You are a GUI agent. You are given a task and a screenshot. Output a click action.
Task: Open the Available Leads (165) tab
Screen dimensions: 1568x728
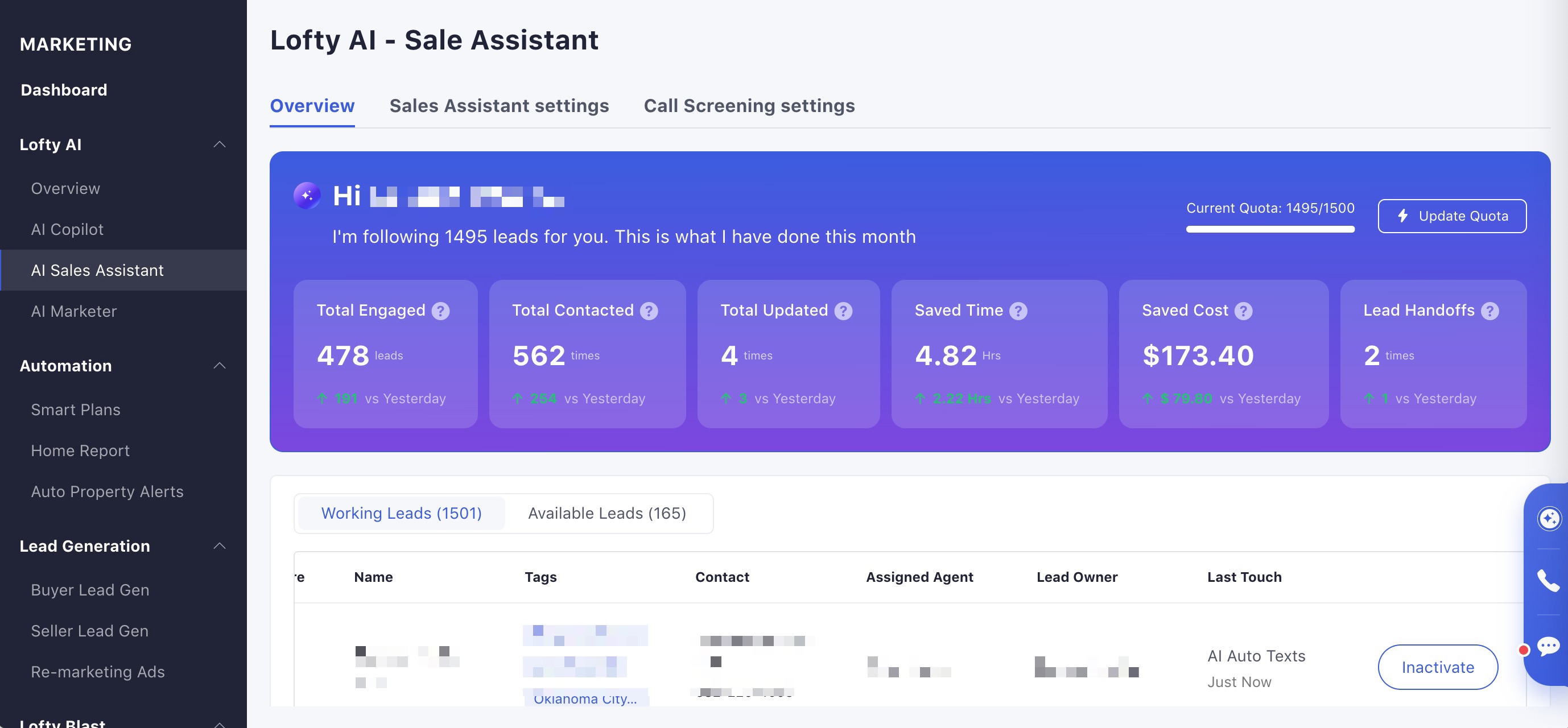608,513
